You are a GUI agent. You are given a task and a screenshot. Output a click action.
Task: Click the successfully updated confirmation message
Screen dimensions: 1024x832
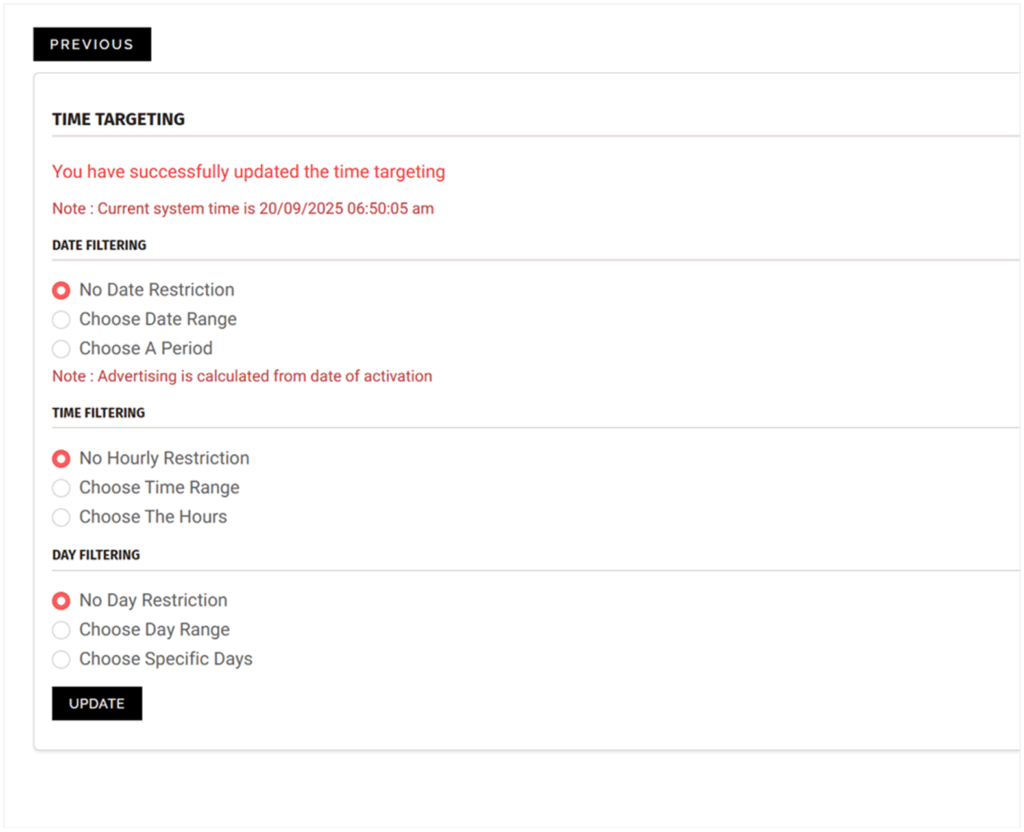click(x=248, y=172)
